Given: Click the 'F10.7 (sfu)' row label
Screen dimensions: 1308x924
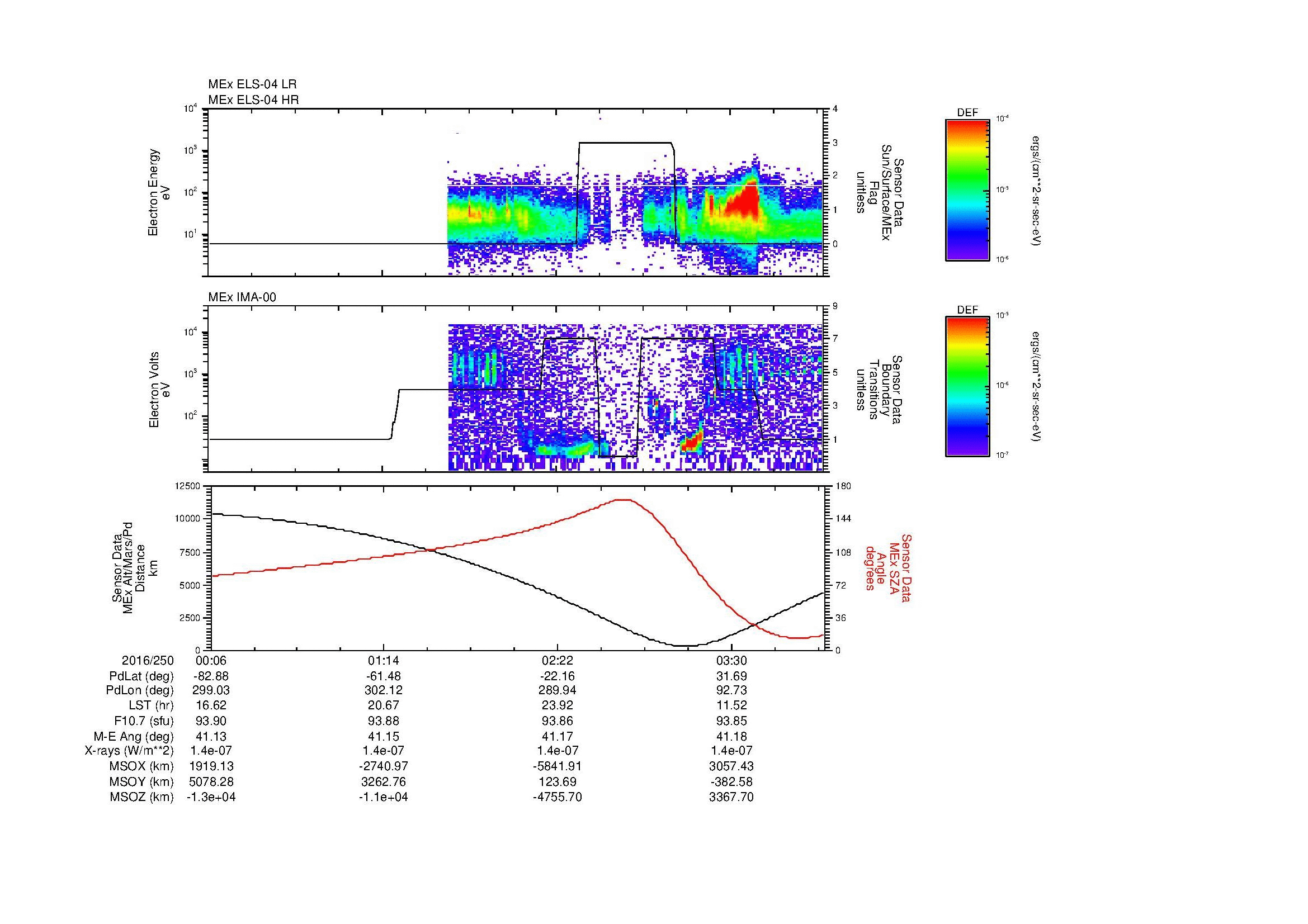Looking at the screenshot, I should [144, 721].
